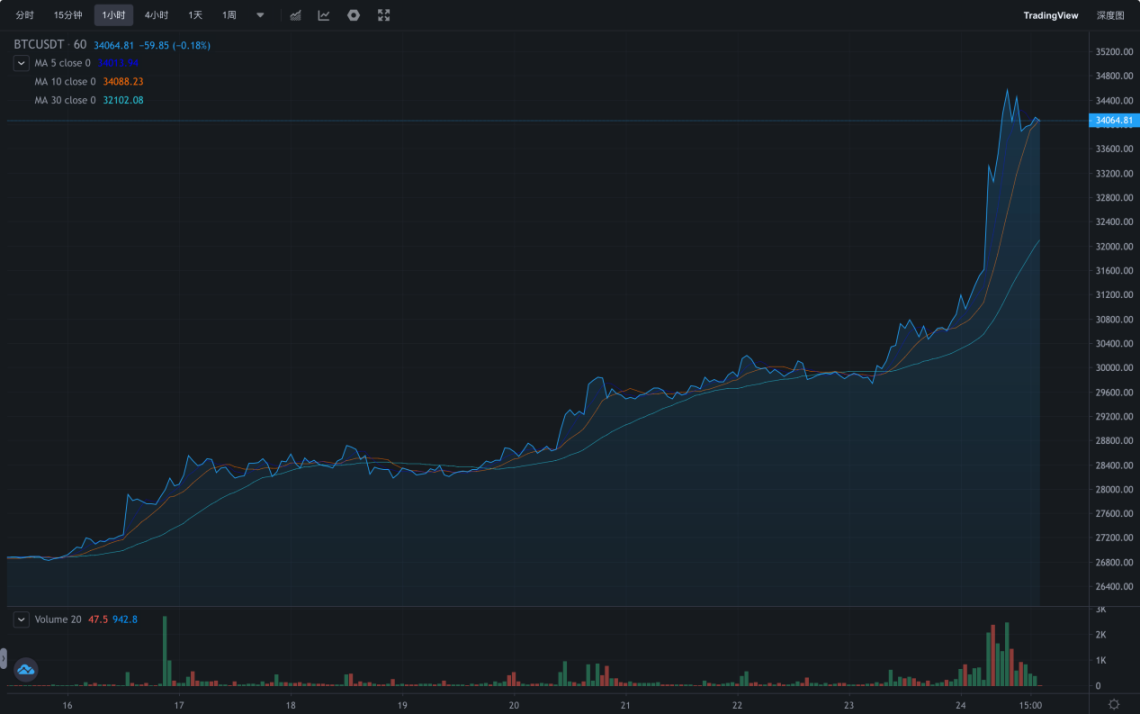Select the candlestick chart style icon
The width and height of the screenshot is (1140, 714).
[x=293, y=15]
